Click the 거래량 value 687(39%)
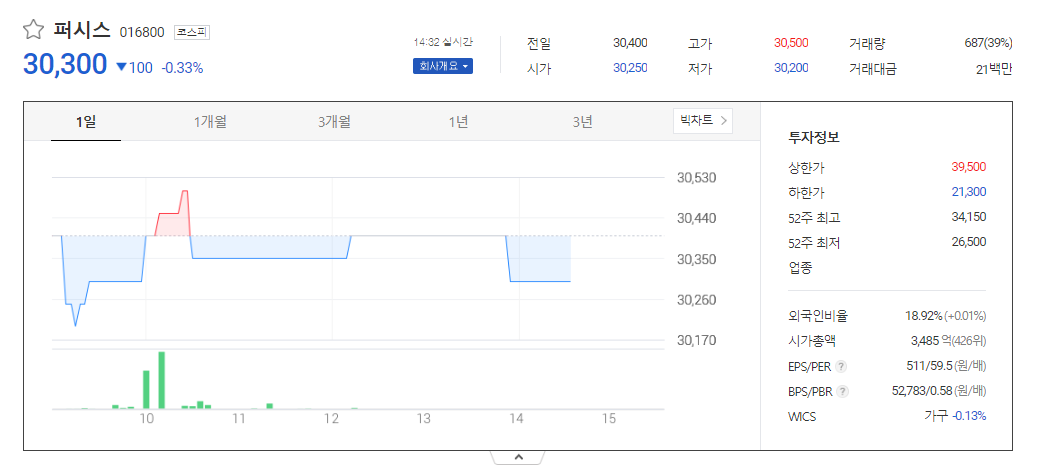Image resolution: width=1045 pixels, height=476 pixels. click(x=988, y=43)
